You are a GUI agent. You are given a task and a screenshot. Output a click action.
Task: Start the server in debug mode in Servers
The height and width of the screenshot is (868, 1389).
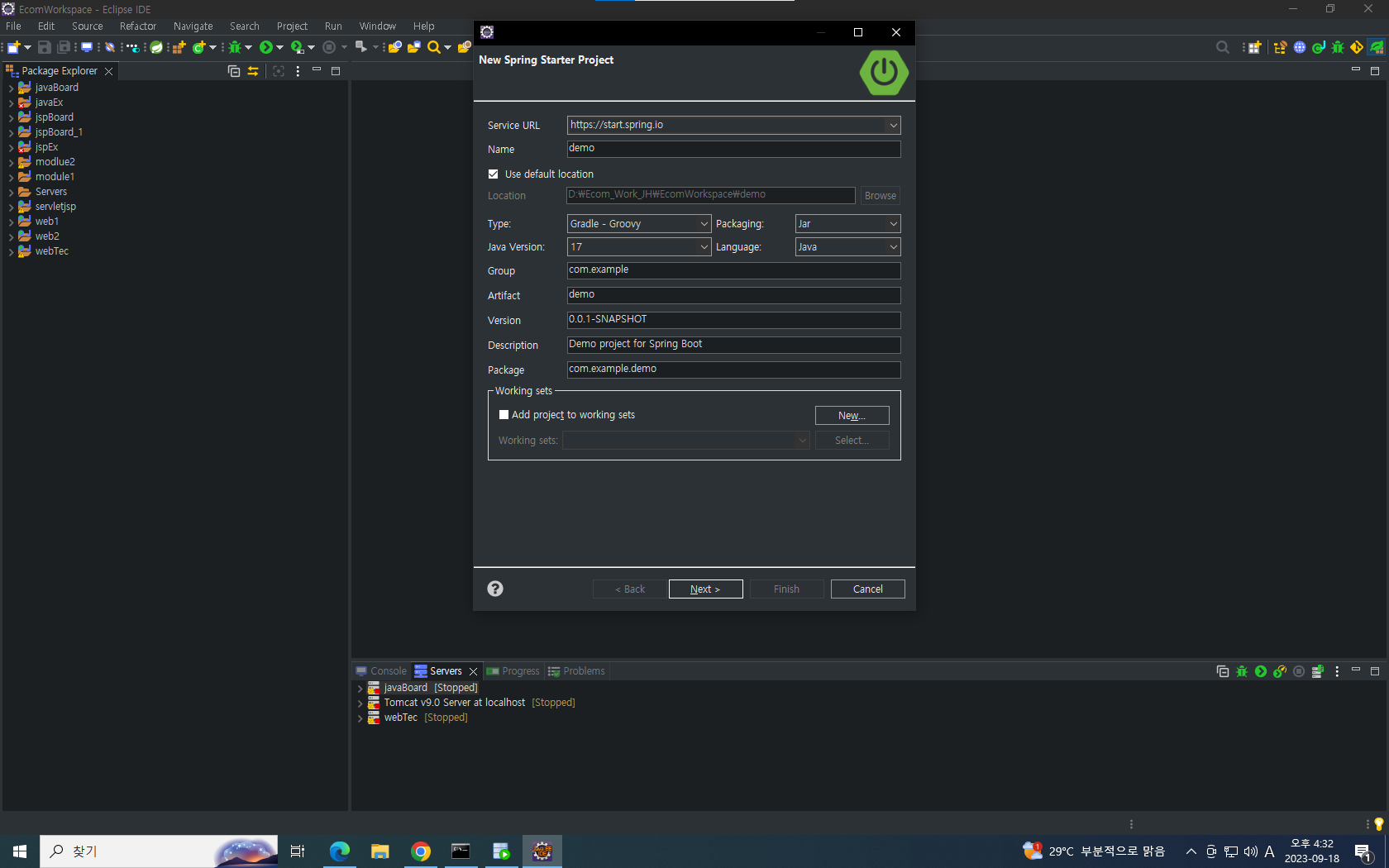(1242, 671)
